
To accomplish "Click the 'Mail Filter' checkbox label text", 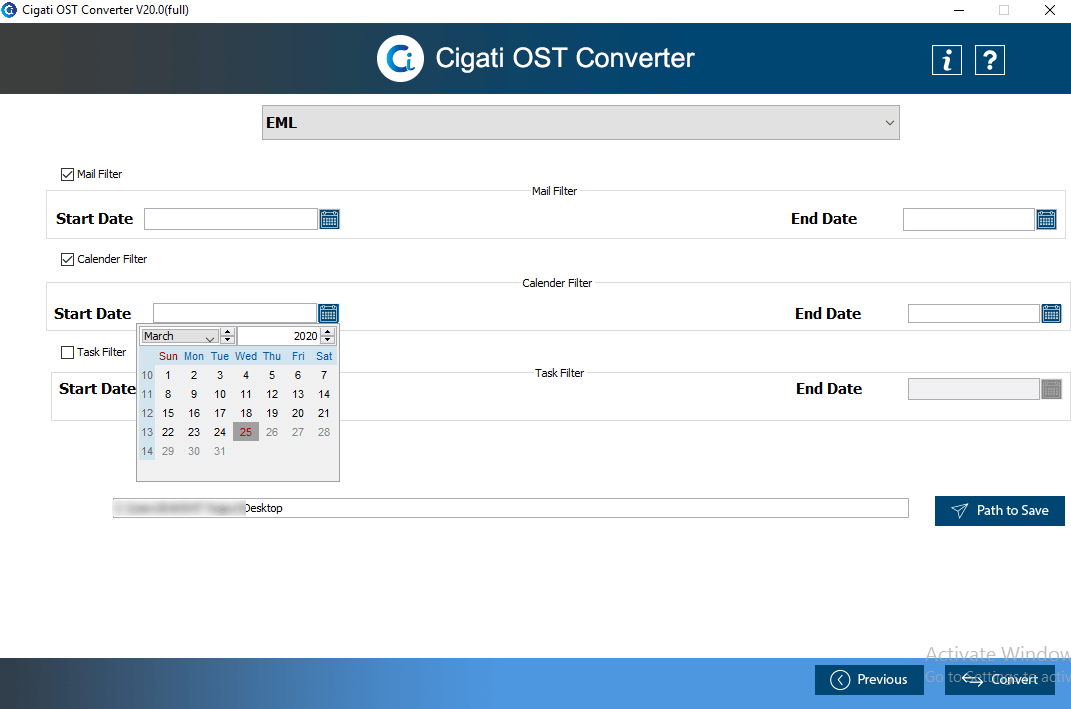I will coord(100,174).
